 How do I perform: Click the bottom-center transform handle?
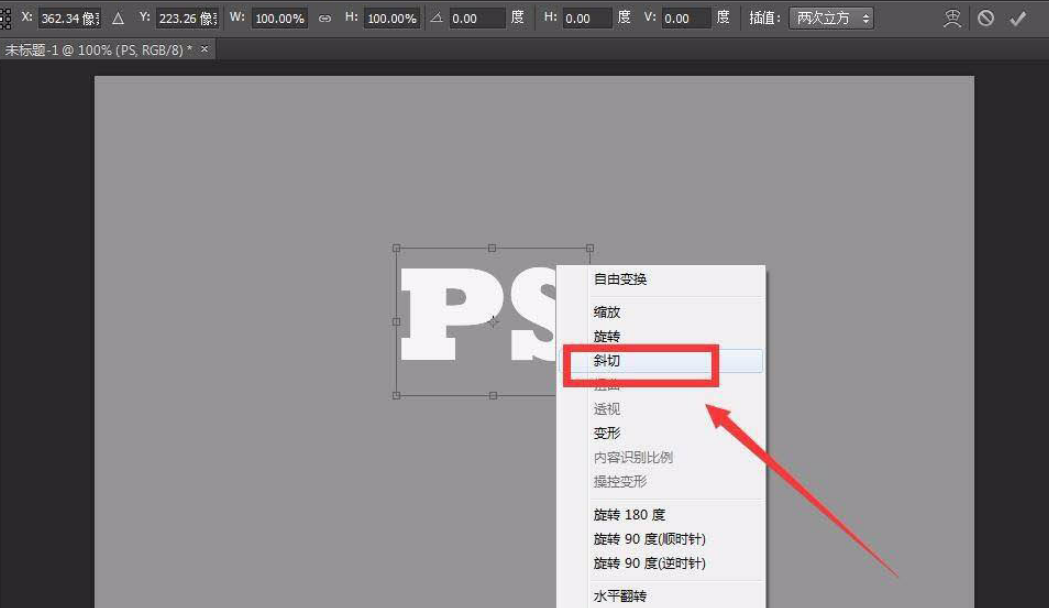[x=493, y=395]
